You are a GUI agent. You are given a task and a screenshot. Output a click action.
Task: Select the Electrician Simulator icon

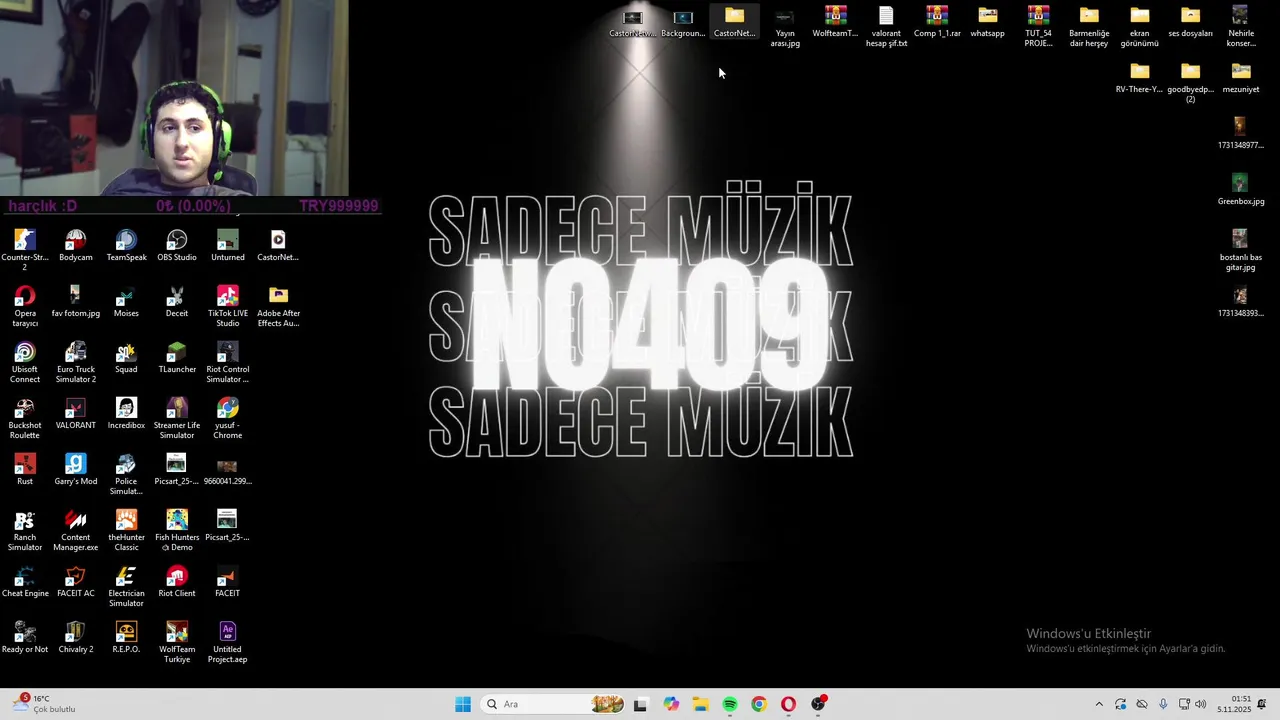[x=126, y=586]
